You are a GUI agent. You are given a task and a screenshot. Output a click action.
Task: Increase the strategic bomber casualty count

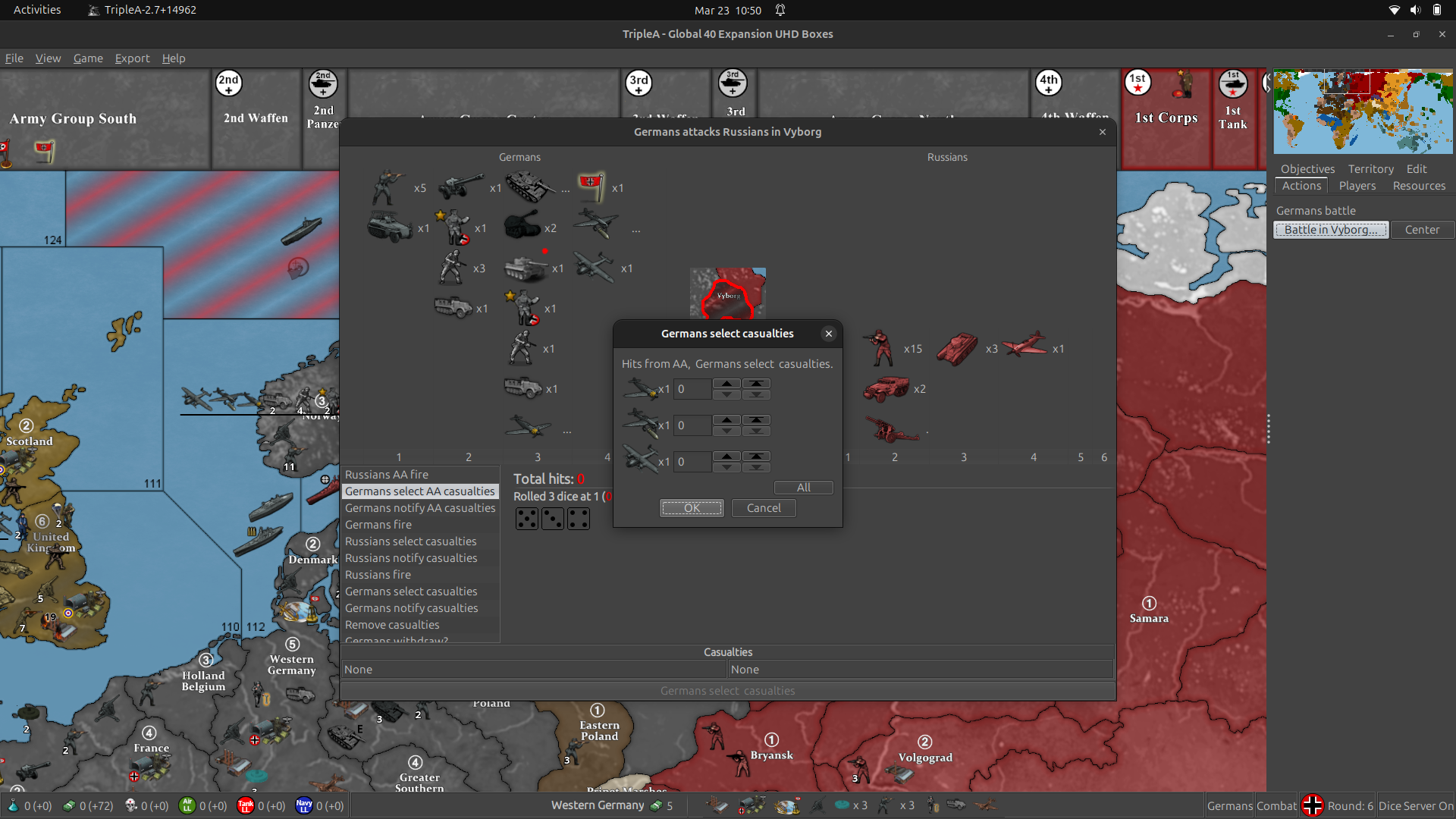[x=727, y=457]
